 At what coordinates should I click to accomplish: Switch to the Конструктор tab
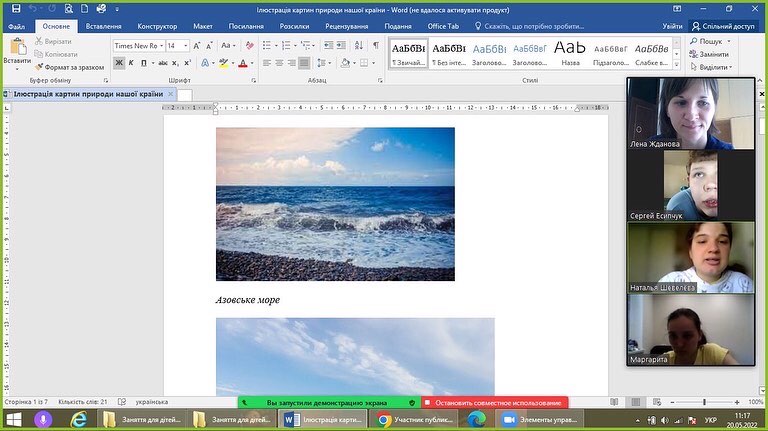tap(157, 26)
